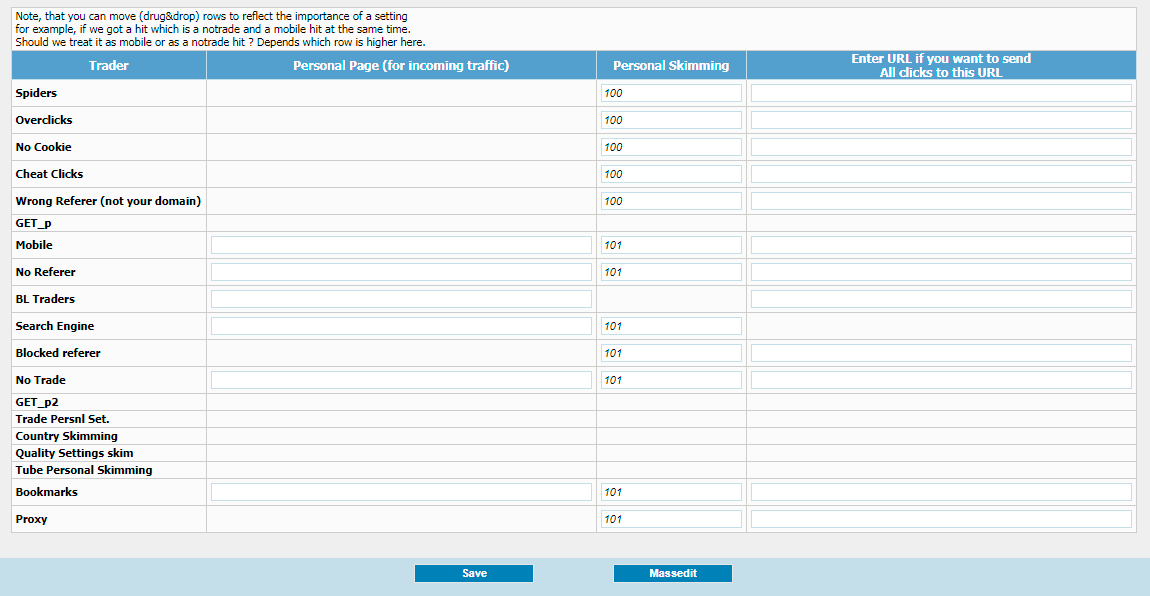
Task: Click the Save button
Action: [x=474, y=573]
